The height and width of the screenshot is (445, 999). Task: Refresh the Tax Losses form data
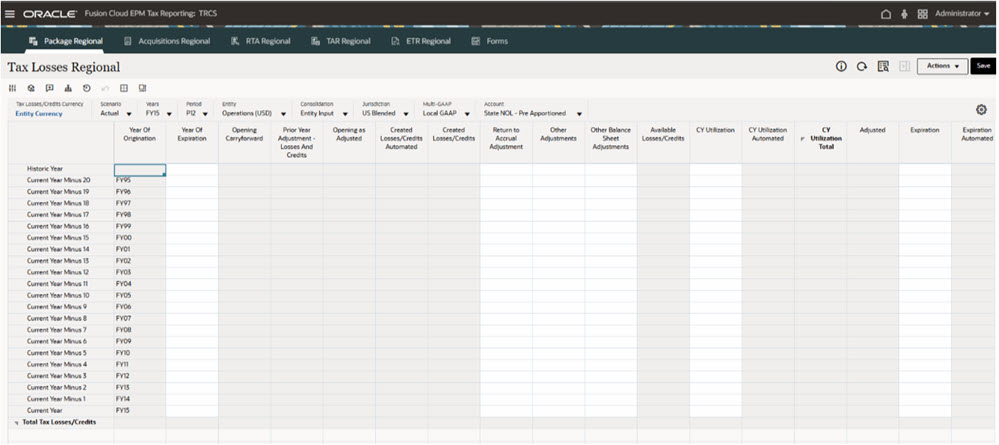(861, 66)
